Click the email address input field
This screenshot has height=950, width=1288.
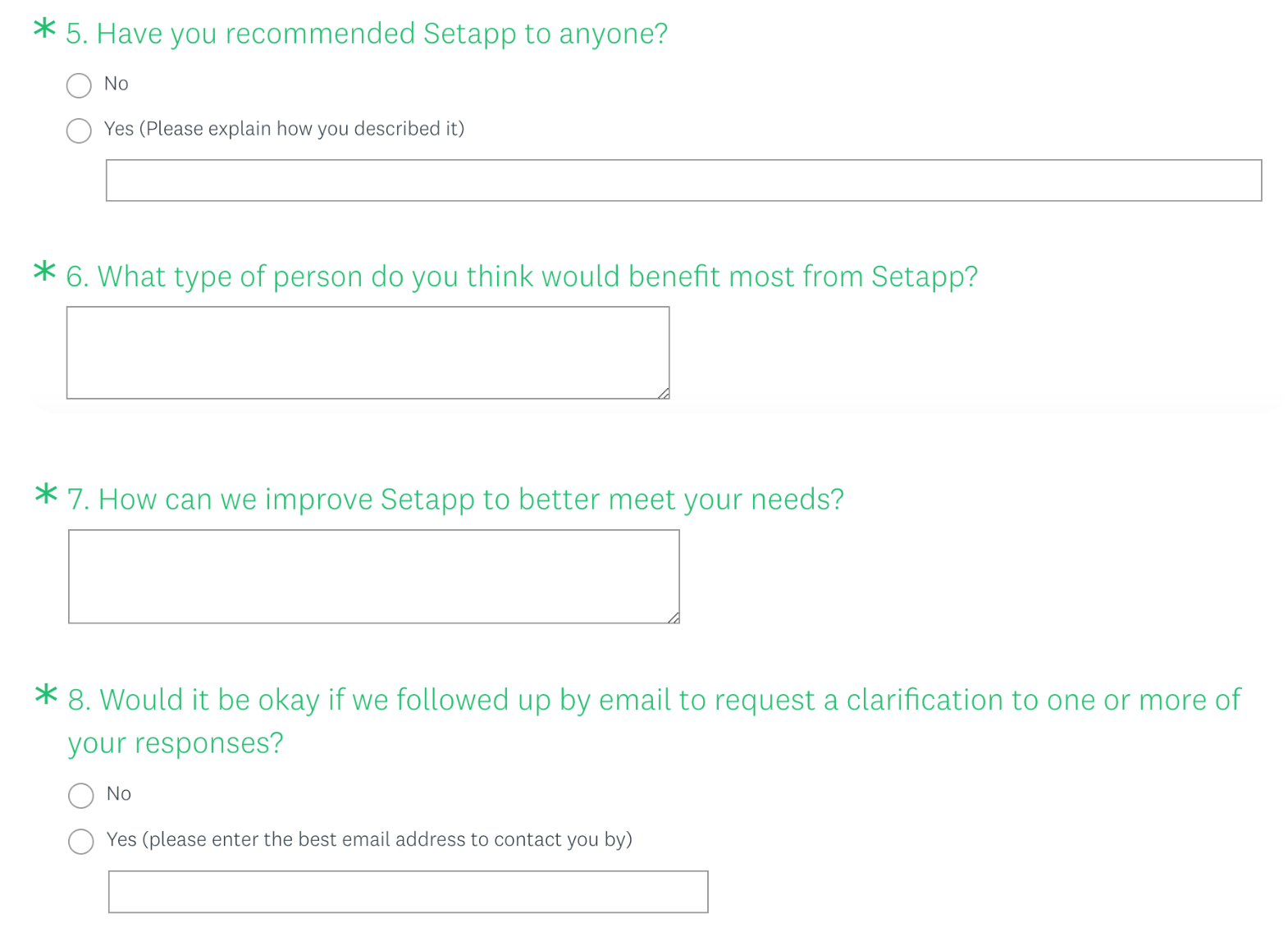(x=408, y=892)
